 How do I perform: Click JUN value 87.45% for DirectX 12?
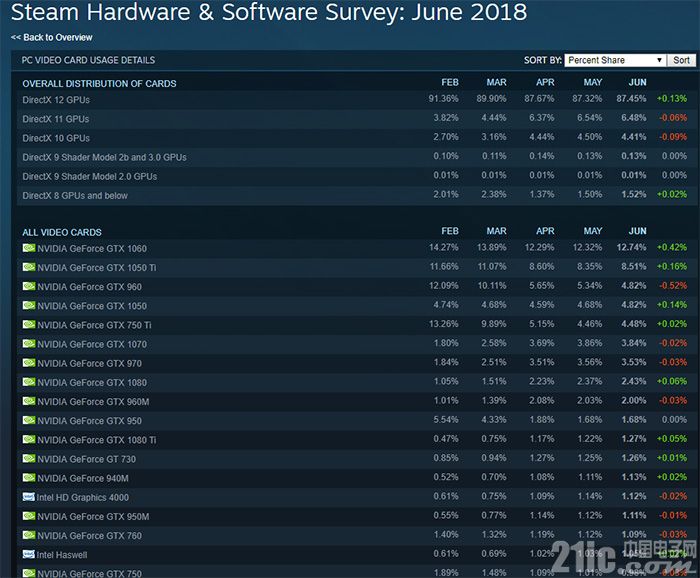[631, 99]
